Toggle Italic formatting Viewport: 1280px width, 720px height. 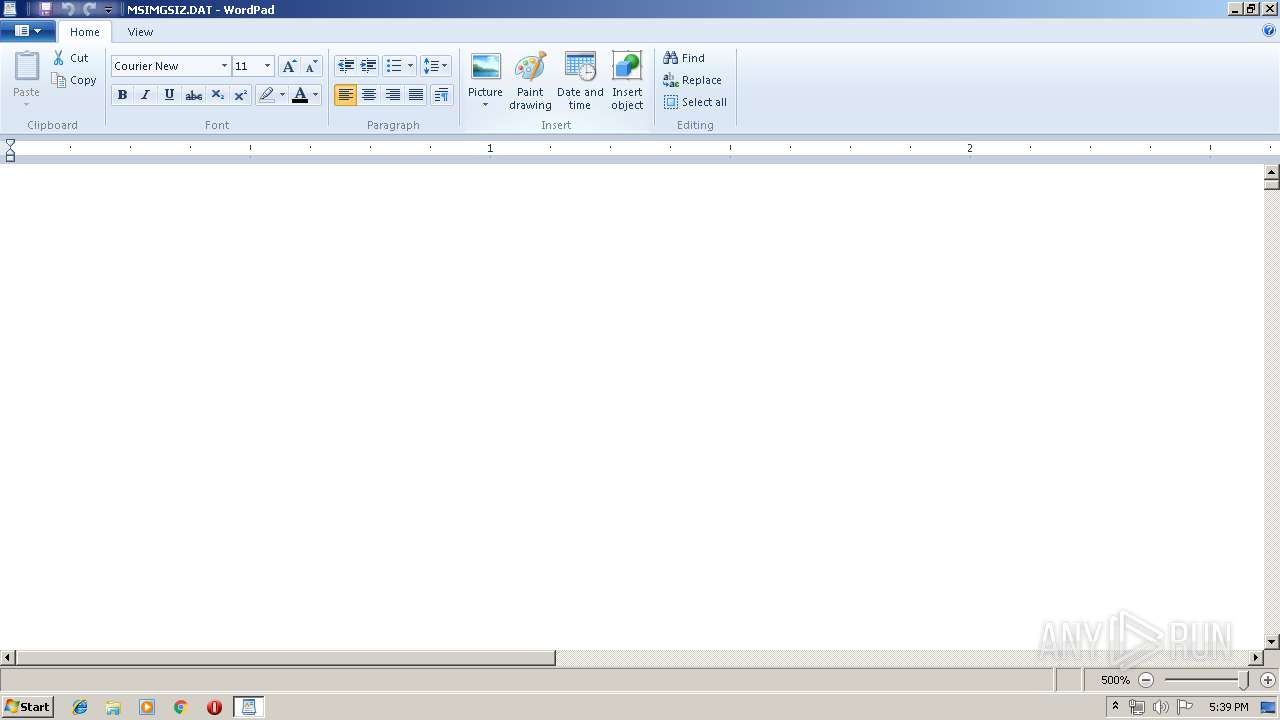pyautogui.click(x=145, y=95)
